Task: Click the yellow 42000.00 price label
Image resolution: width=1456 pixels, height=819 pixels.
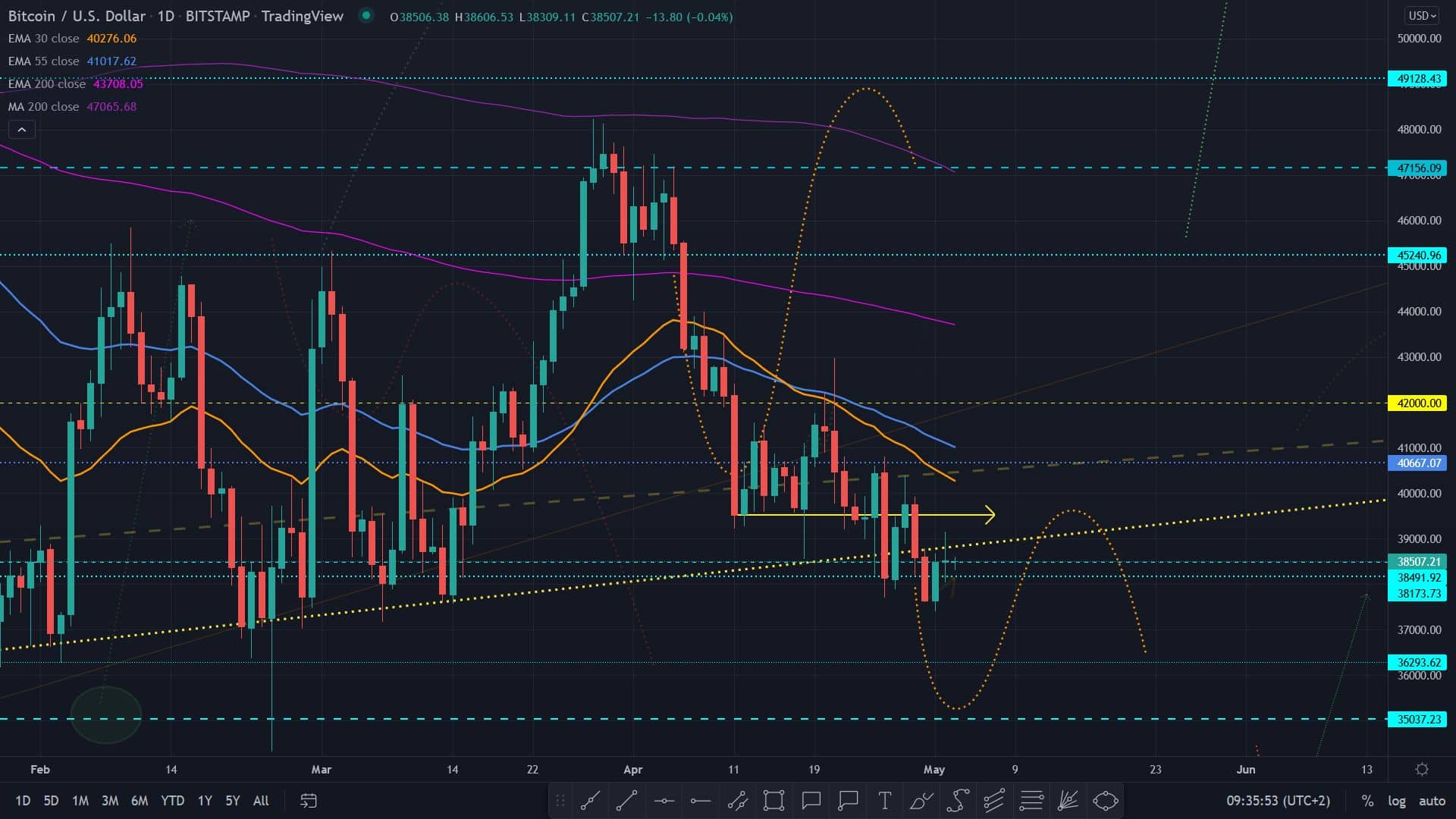Action: coord(1417,403)
